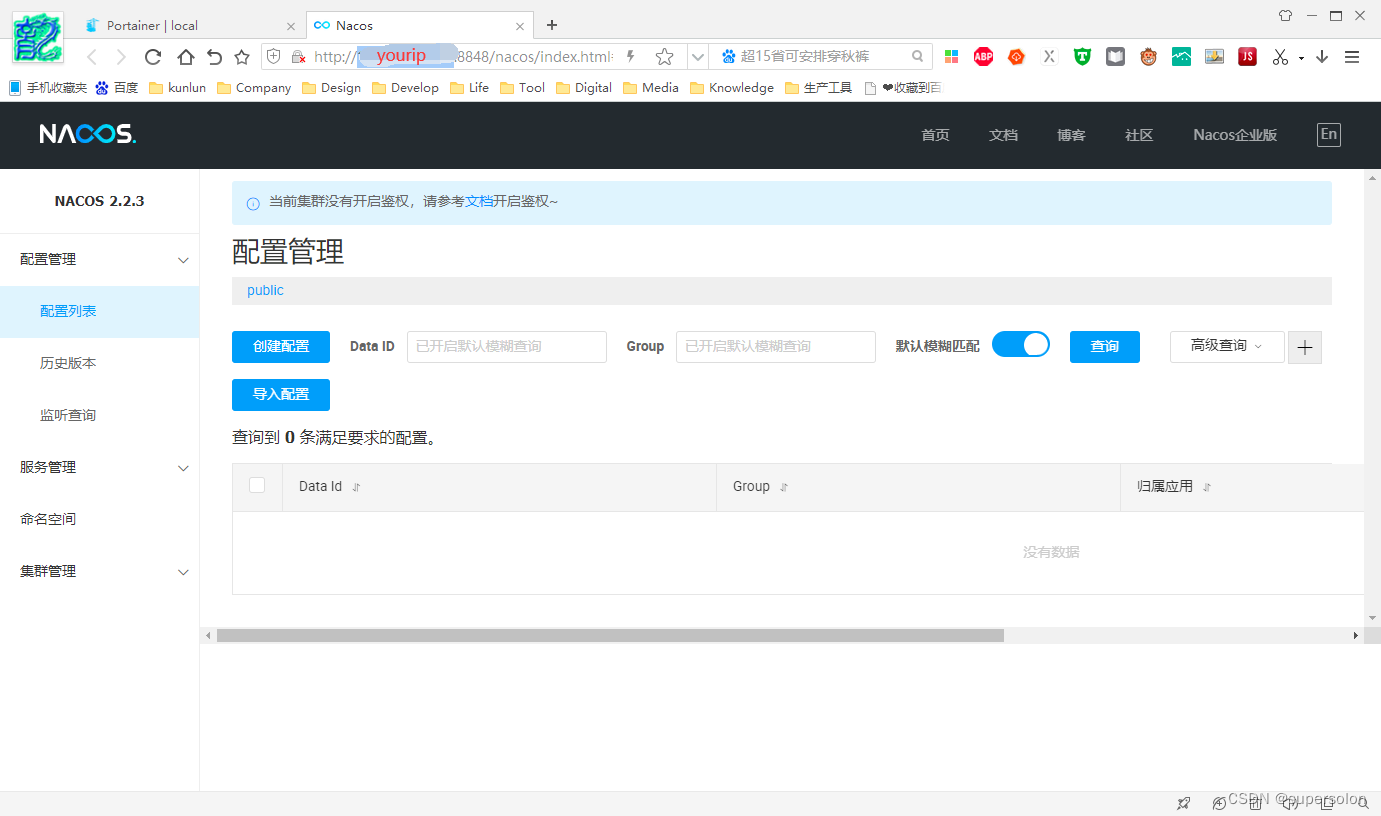Click the monkey extension icon
This screenshot has height=816, width=1381.
tap(1148, 57)
